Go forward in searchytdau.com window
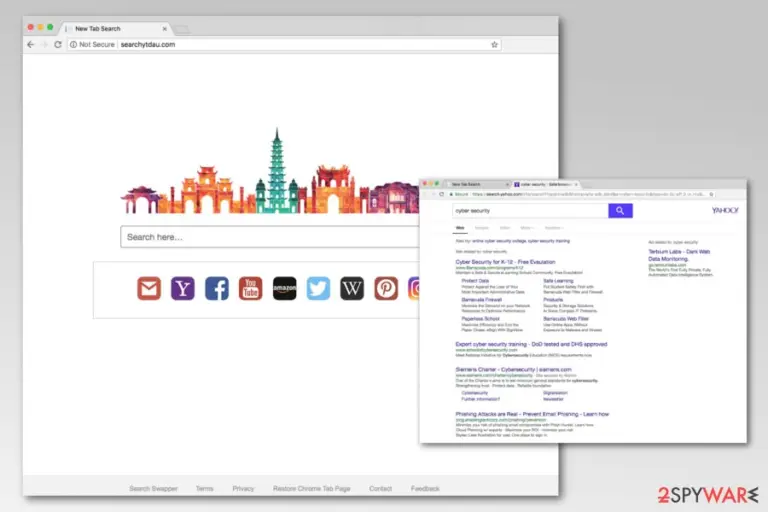This screenshot has width=768, height=512. click(x=44, y=45)
